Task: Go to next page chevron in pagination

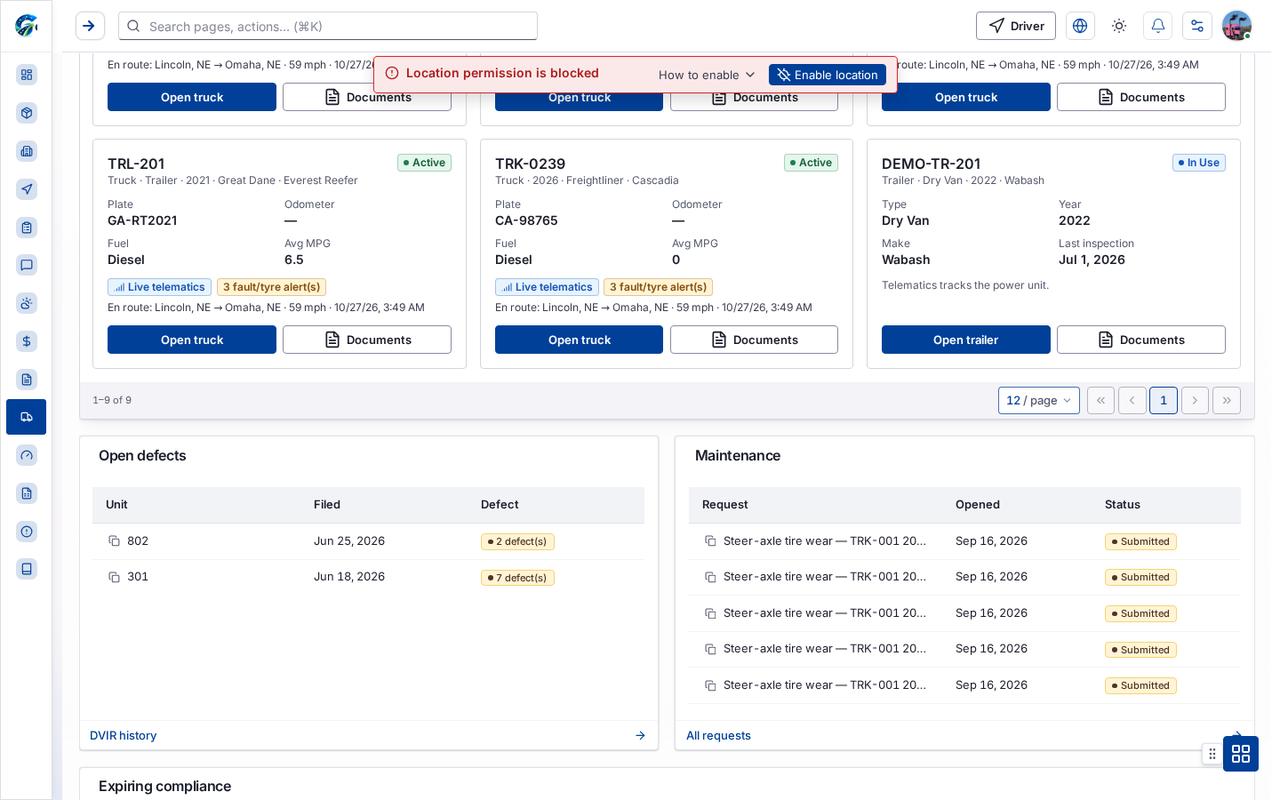Action: point(1195,400)
